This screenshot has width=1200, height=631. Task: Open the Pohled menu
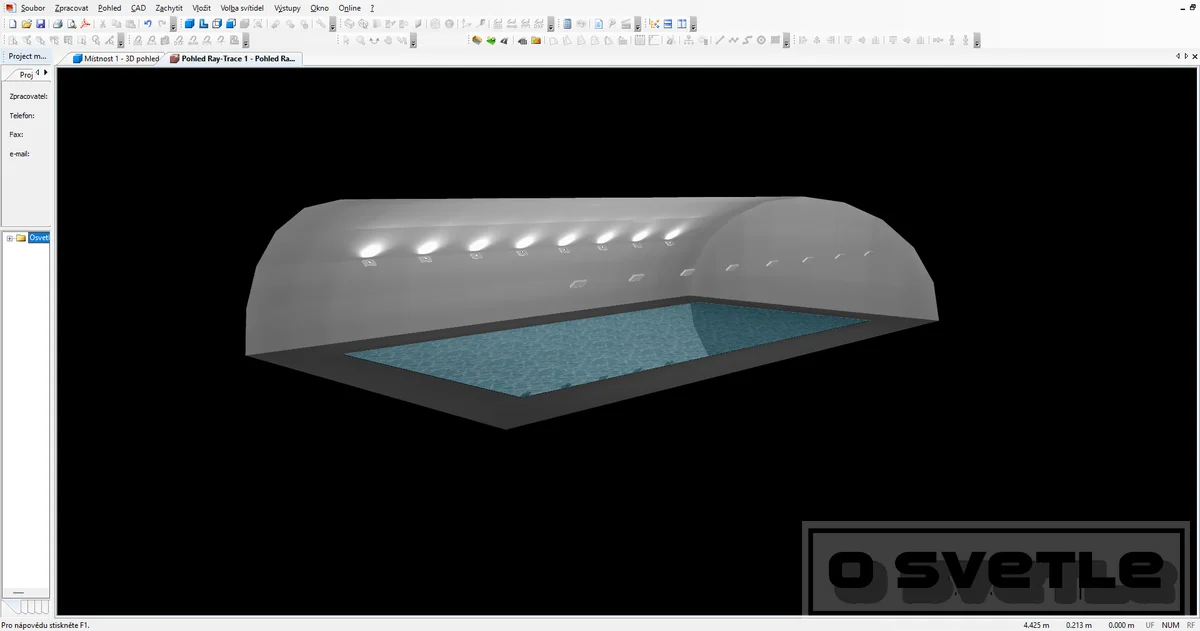click(110, 8)
